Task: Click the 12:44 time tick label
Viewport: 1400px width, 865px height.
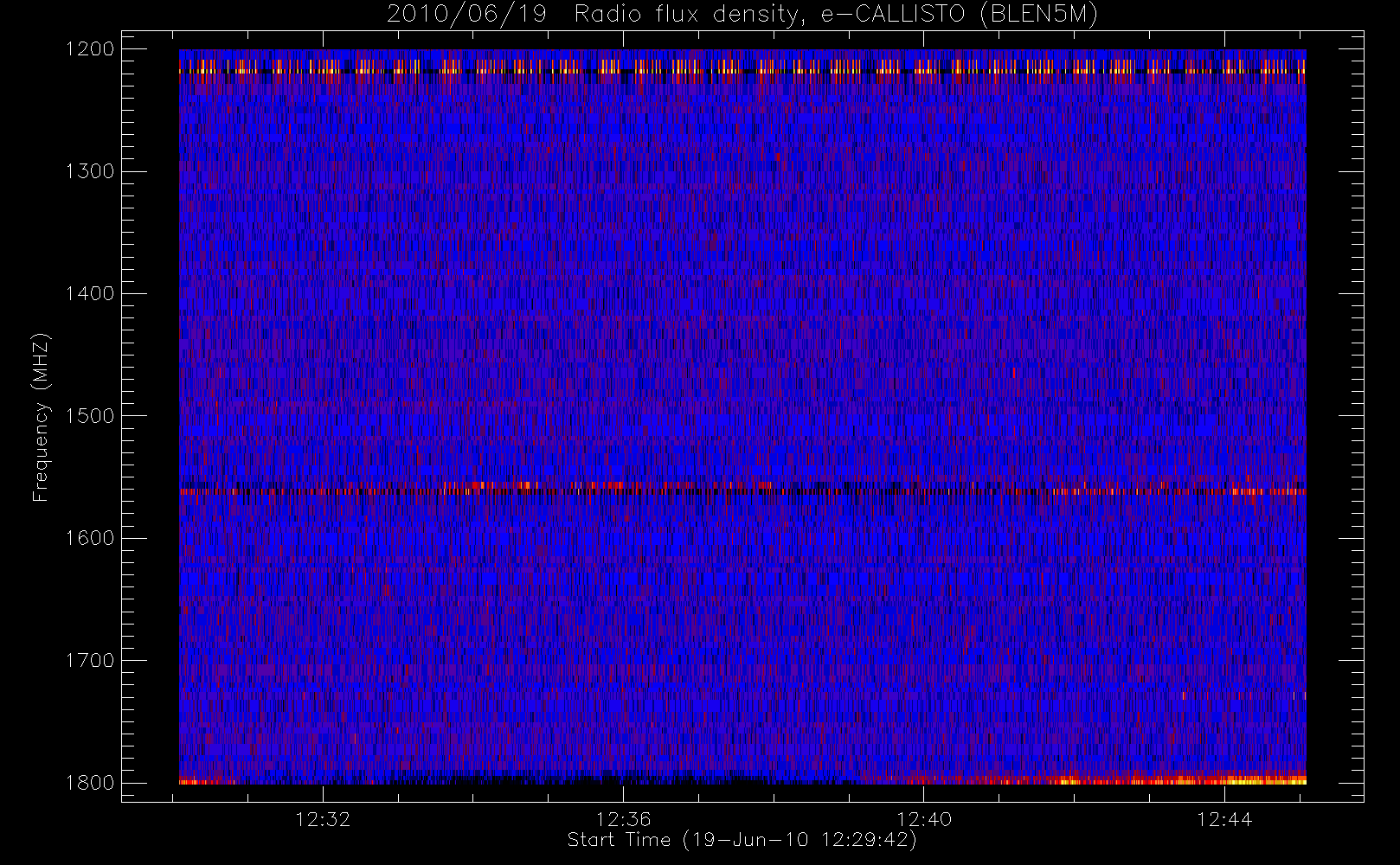Action: (x=1224, y=819)
